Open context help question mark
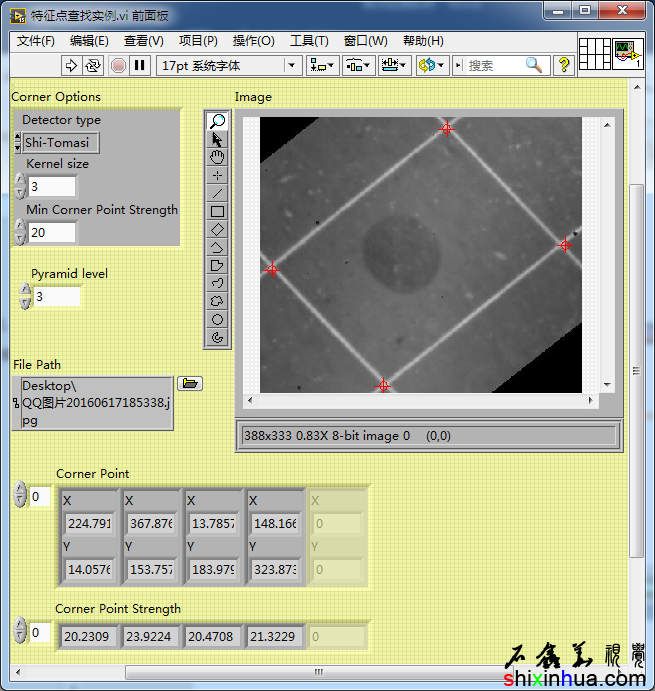The width and height of the screenshot is (655, 691). [564, 65]
